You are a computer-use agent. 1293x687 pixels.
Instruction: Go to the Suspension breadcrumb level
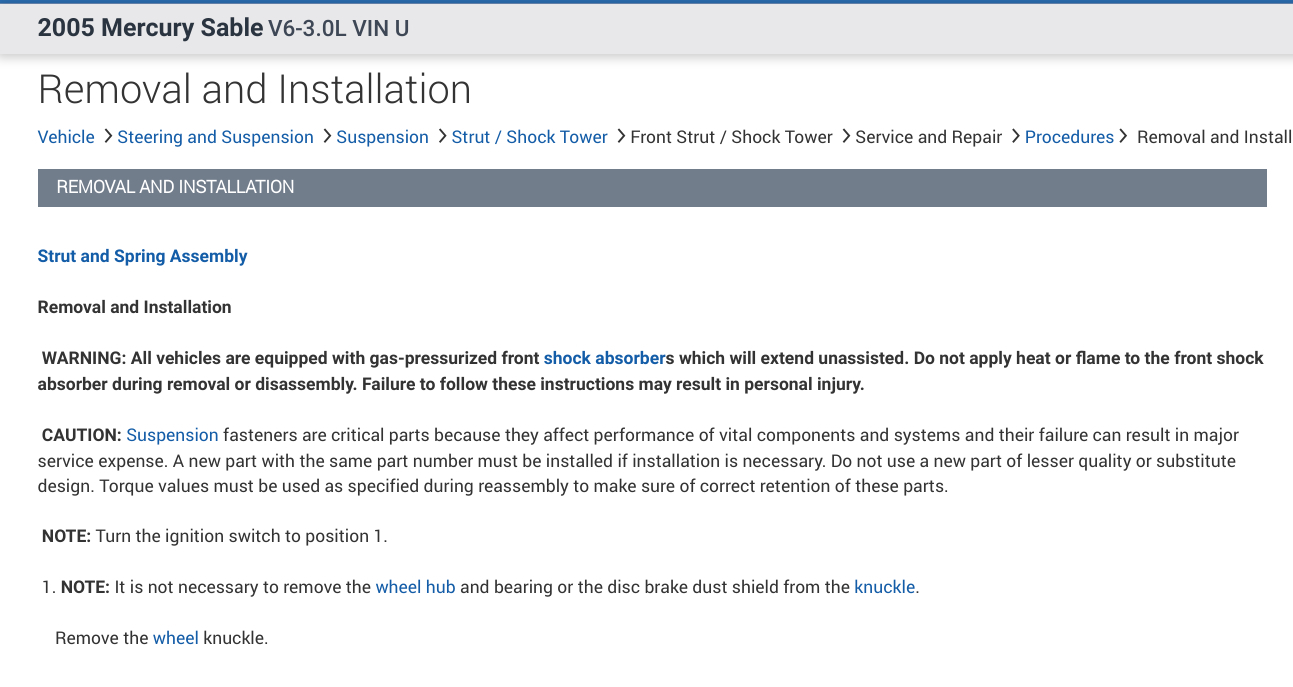pos(382,137)
